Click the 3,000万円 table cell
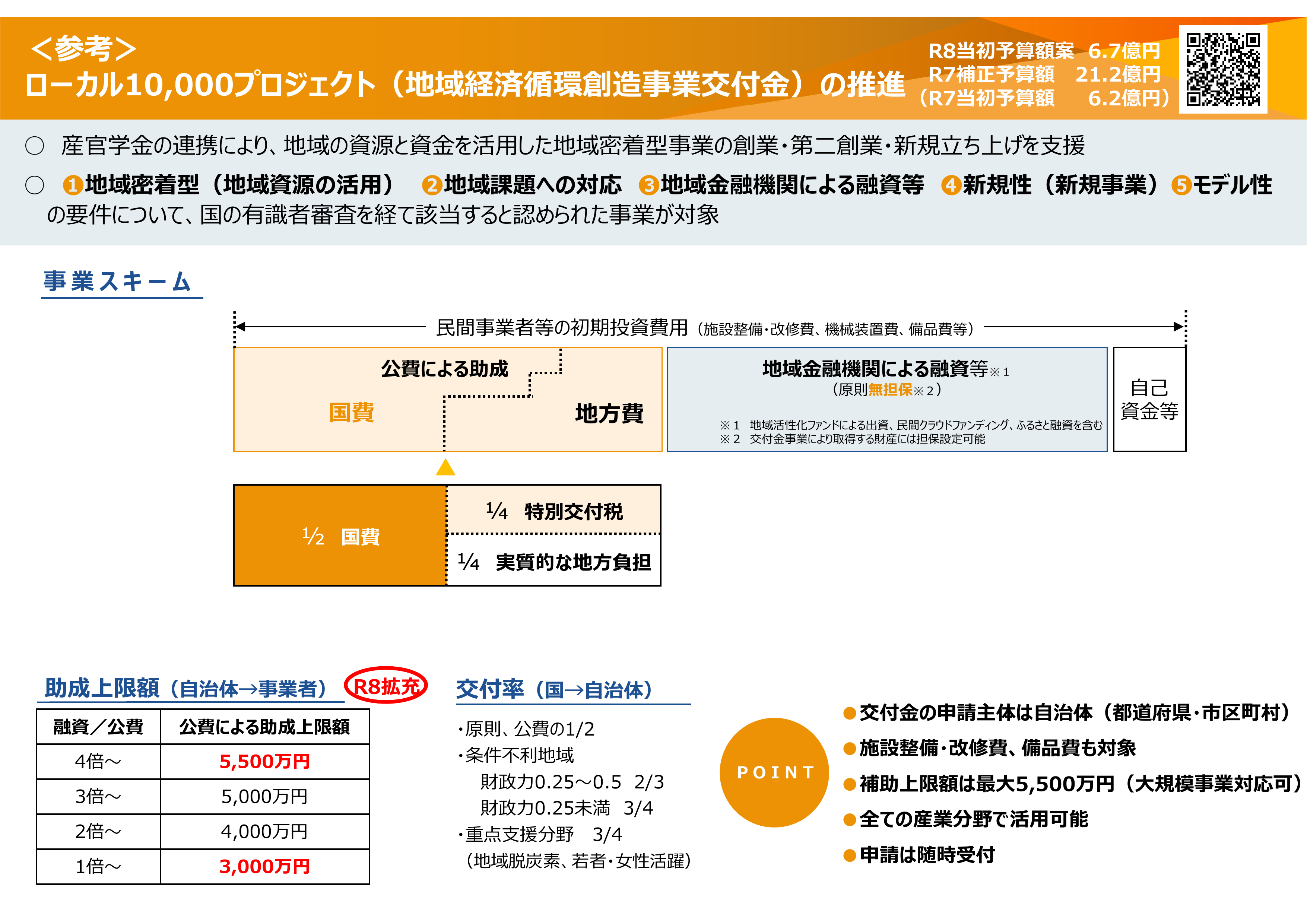The width and height of the screenshot is (1307, 924). point(265,867)
